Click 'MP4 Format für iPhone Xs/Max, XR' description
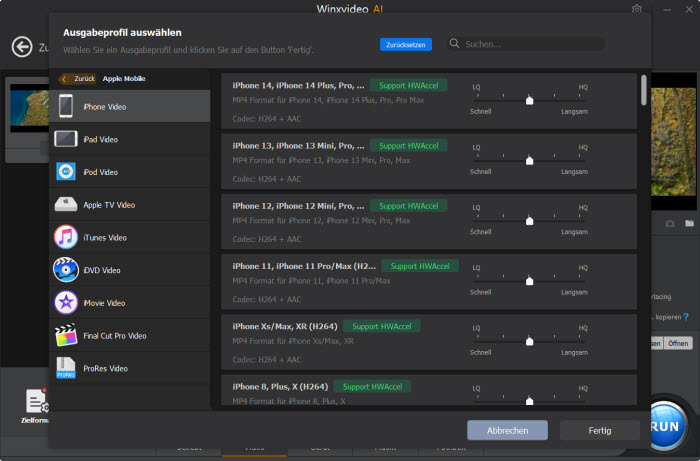The width and height of the screenshot is (700, 461). pos(293,341)
